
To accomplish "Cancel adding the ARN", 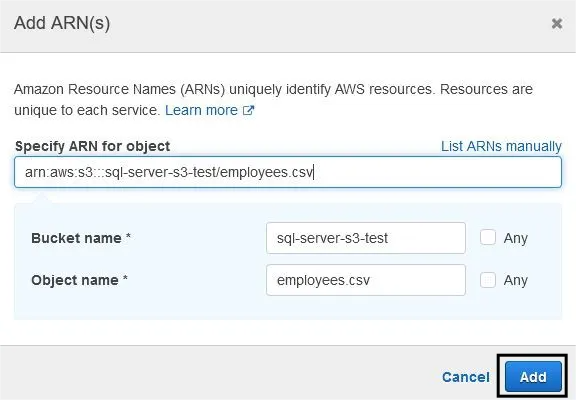I will 465,377.
